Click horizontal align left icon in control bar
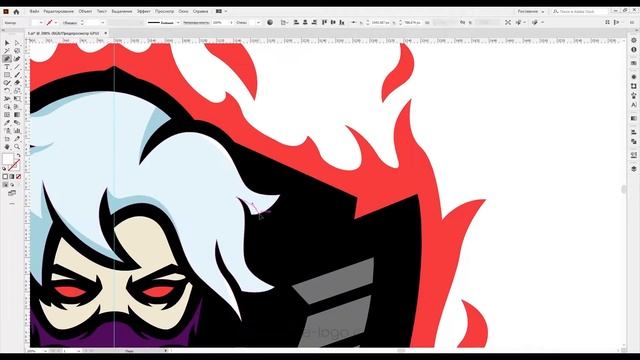 pyautogui.click(x=296, y=22)
